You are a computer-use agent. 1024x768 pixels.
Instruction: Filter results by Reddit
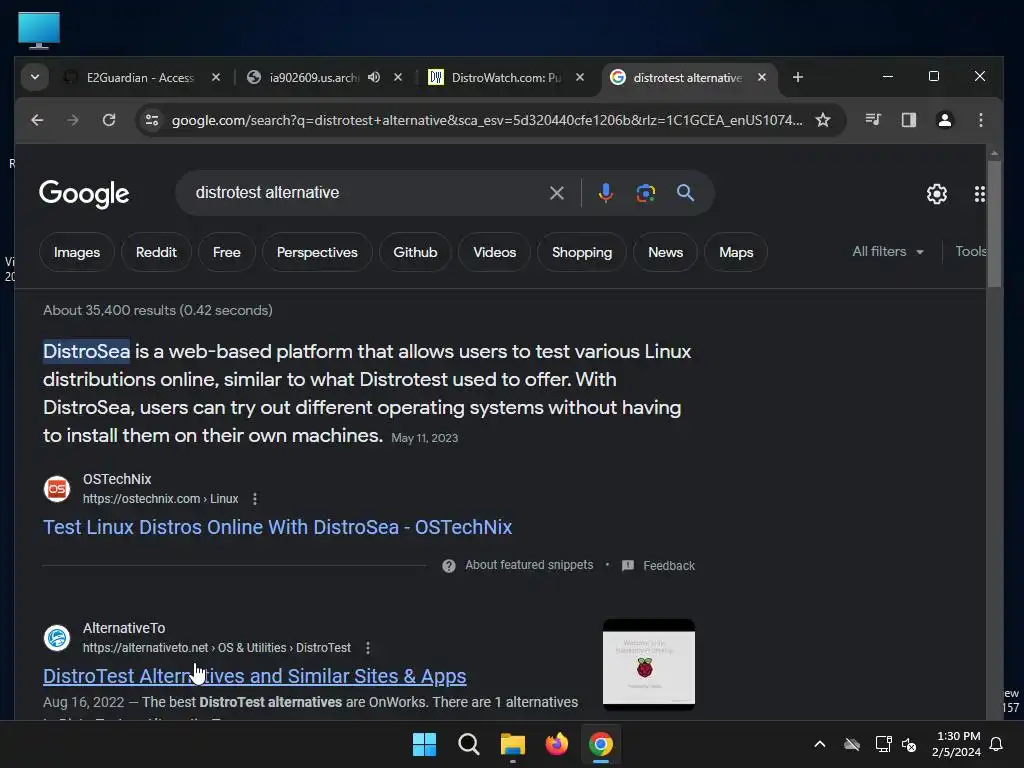pyautogui.click(x=156, y=252)
